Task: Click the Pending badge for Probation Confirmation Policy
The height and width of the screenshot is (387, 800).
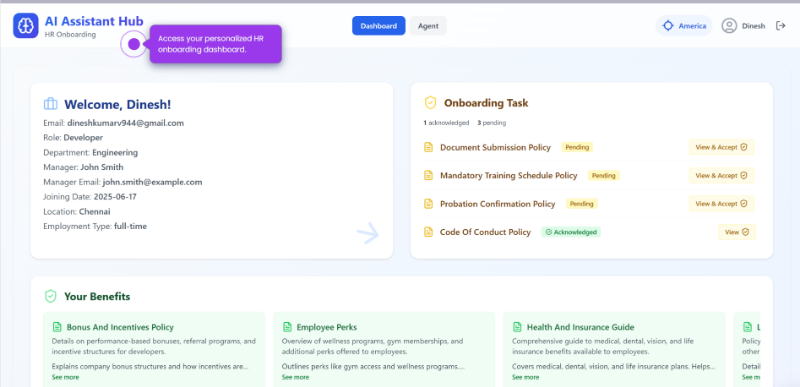Action: pyautogui.click(x=582, y=203)
